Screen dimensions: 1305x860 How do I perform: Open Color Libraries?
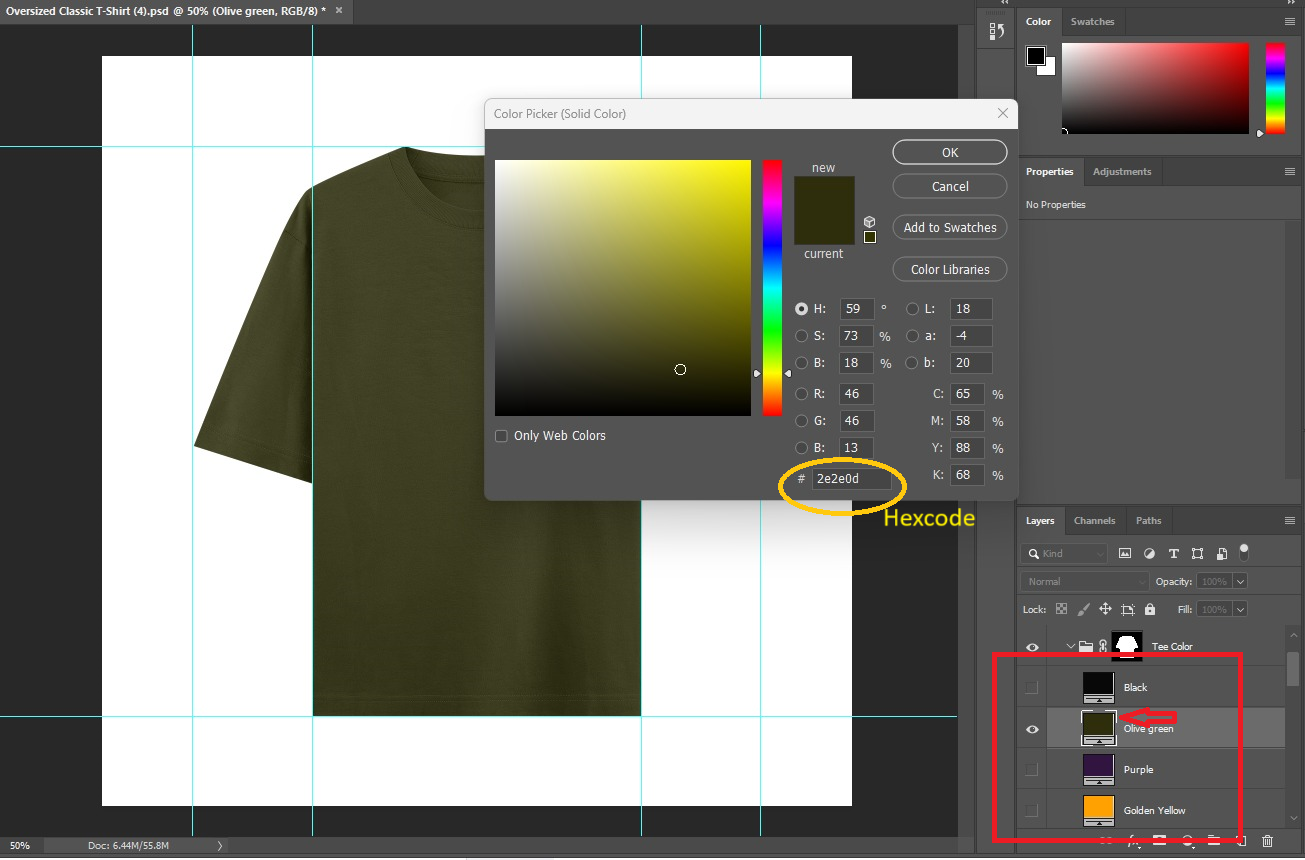pos(950,269)
